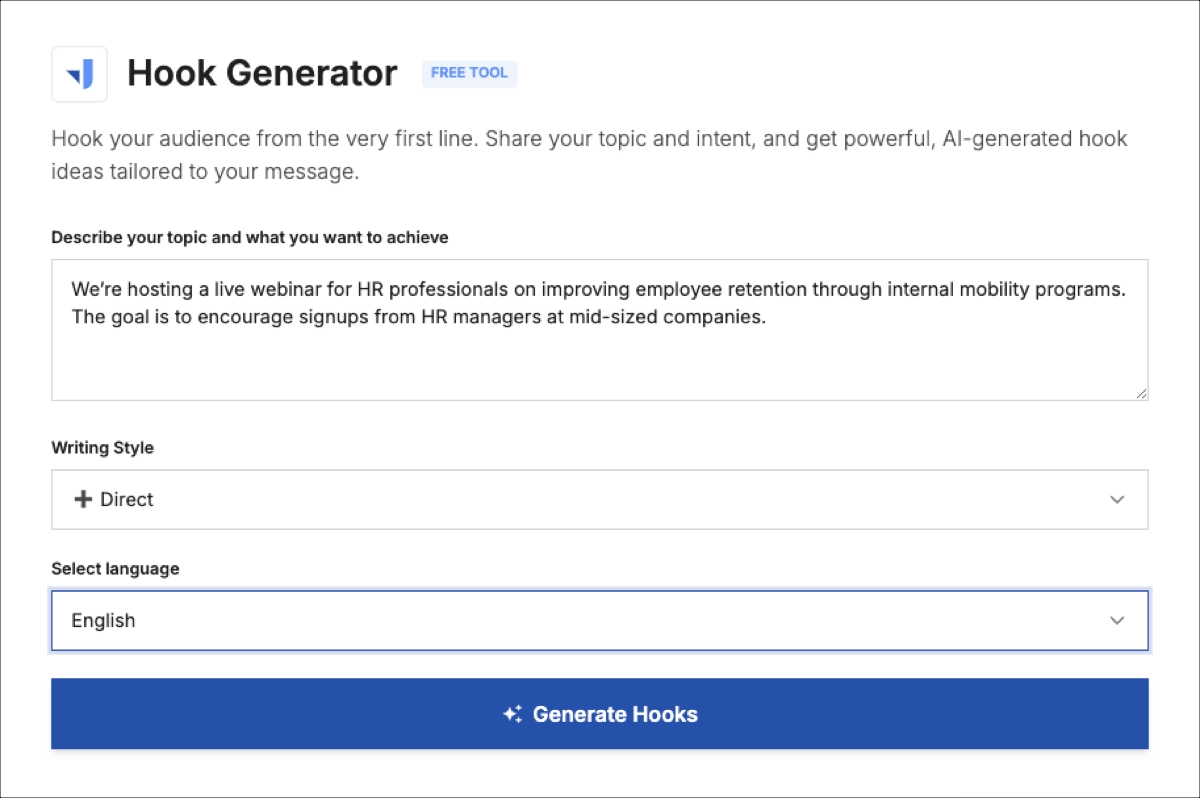Viewport: 1200px width, 798px height.
Task: Click the resize grip on the topic textarea
Action: coord(1142,393)
